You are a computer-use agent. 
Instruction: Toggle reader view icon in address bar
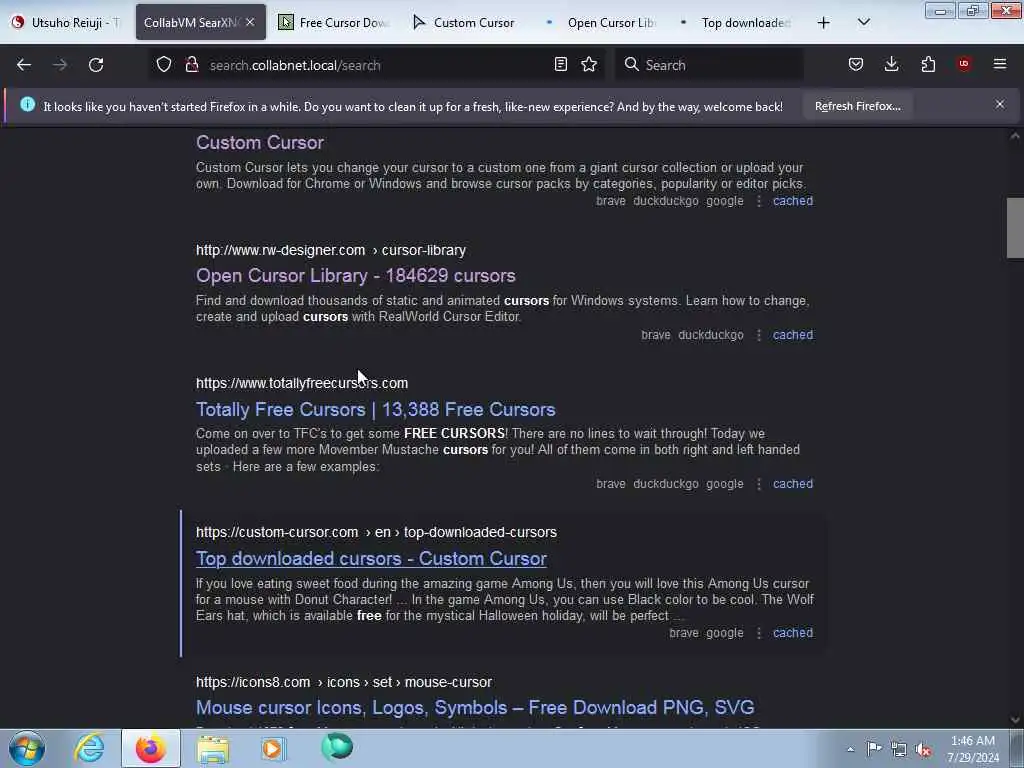560,65
